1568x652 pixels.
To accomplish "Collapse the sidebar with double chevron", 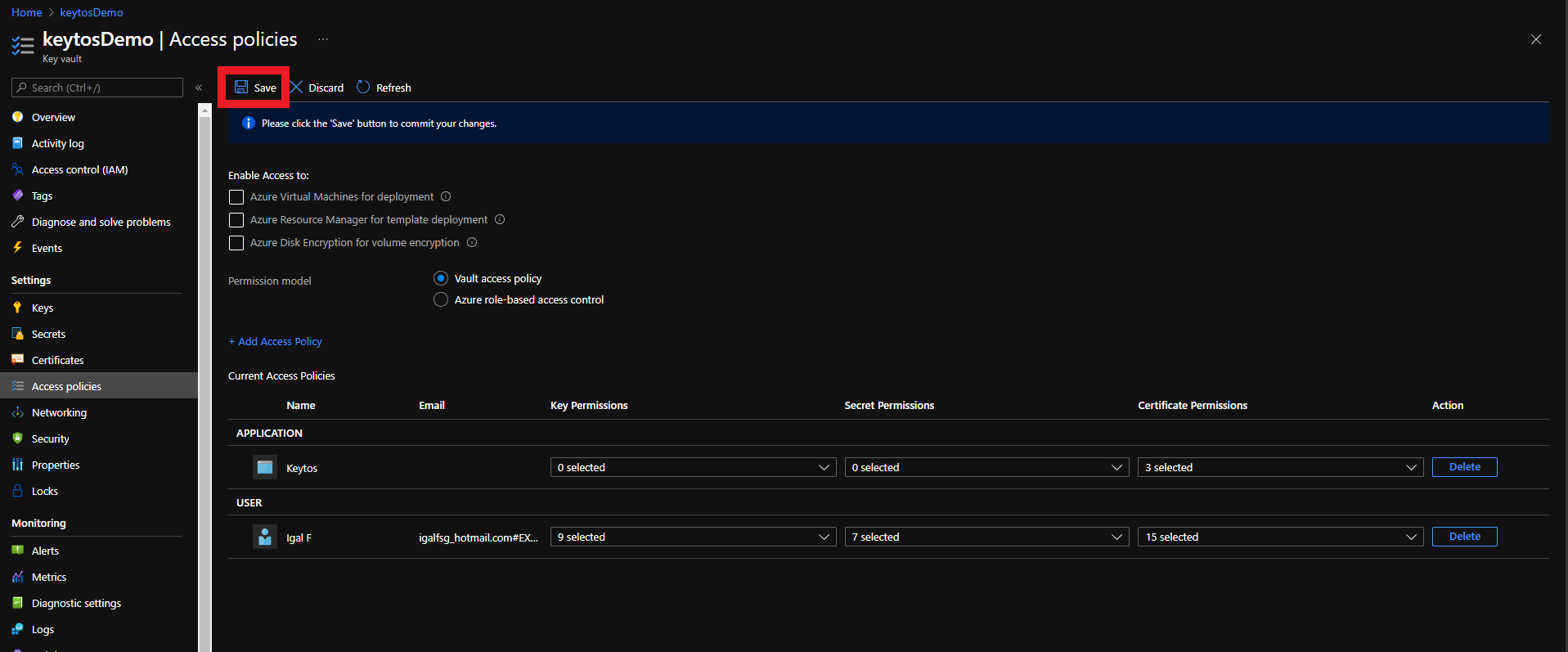I will point(199,88).
